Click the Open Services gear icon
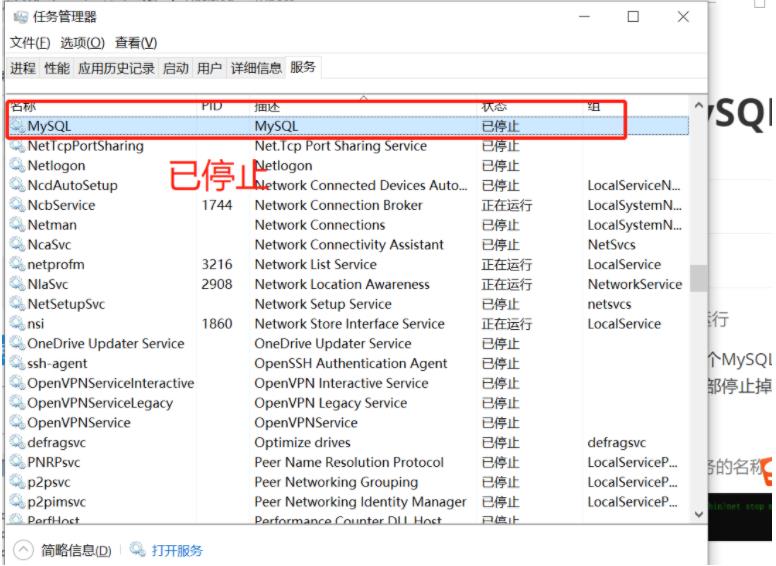776x566 pixels. (x=138, y=550)
